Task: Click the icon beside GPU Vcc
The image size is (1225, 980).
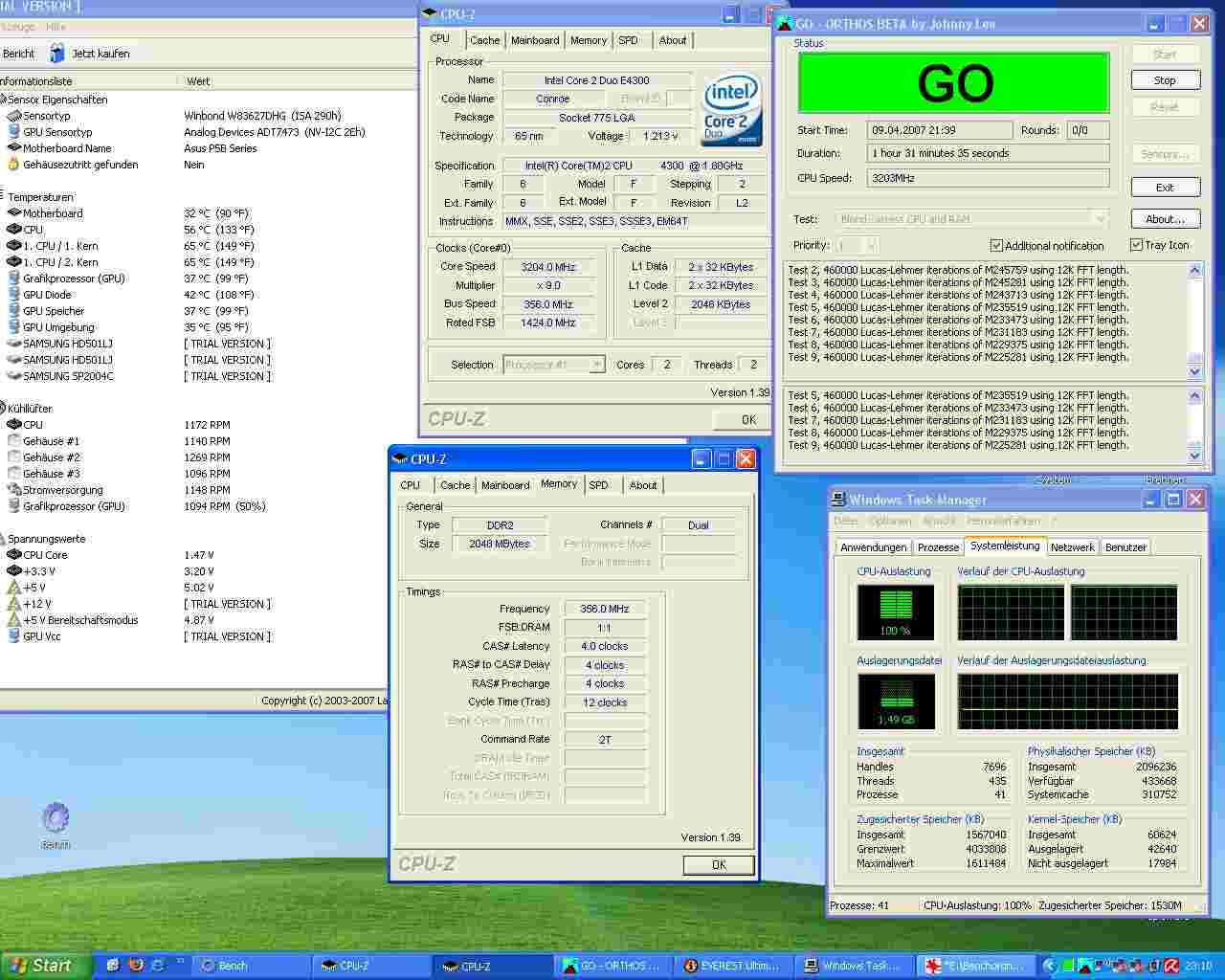Action: (13, 636)
